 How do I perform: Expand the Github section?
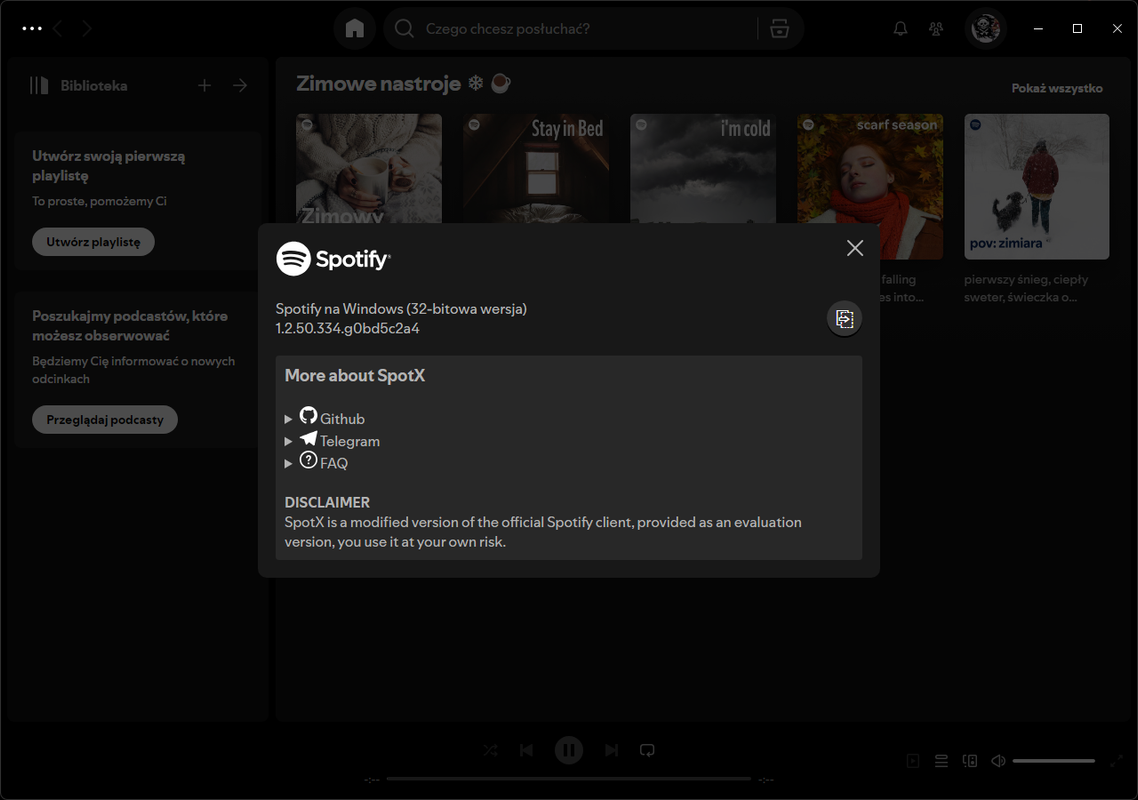click(288, 419)
